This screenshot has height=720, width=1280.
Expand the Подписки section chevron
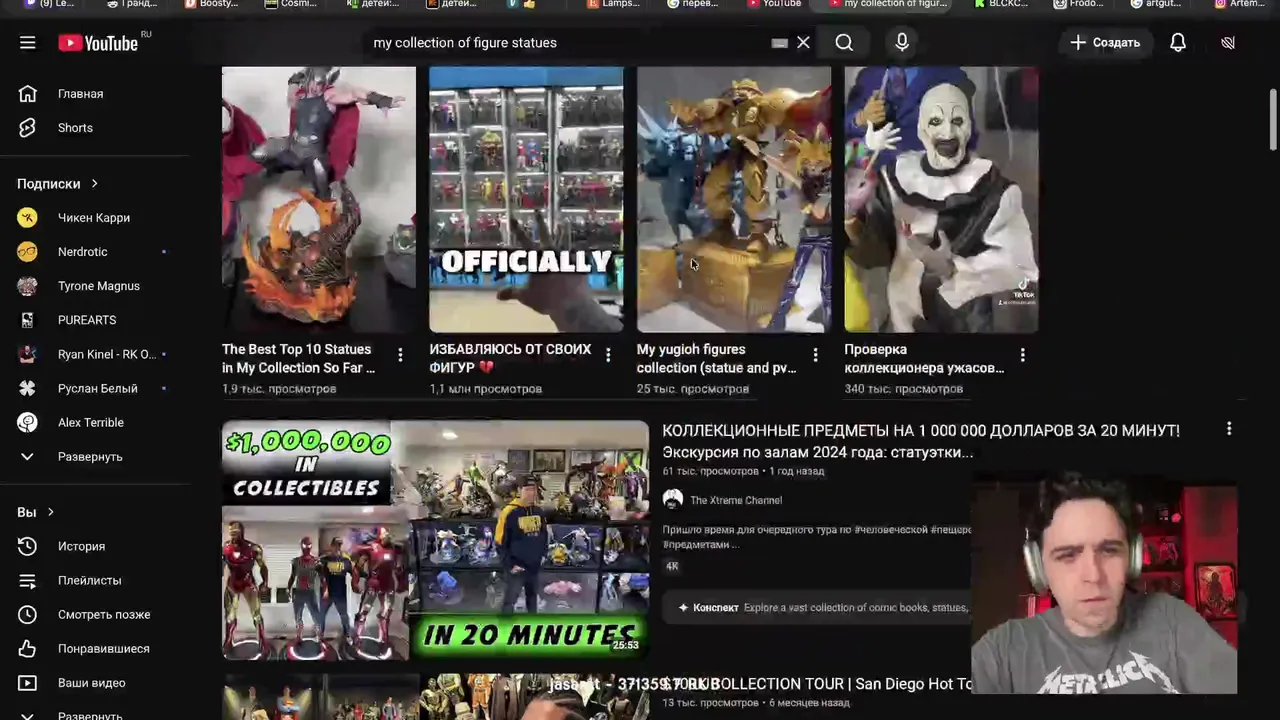(x=95, y=184)
